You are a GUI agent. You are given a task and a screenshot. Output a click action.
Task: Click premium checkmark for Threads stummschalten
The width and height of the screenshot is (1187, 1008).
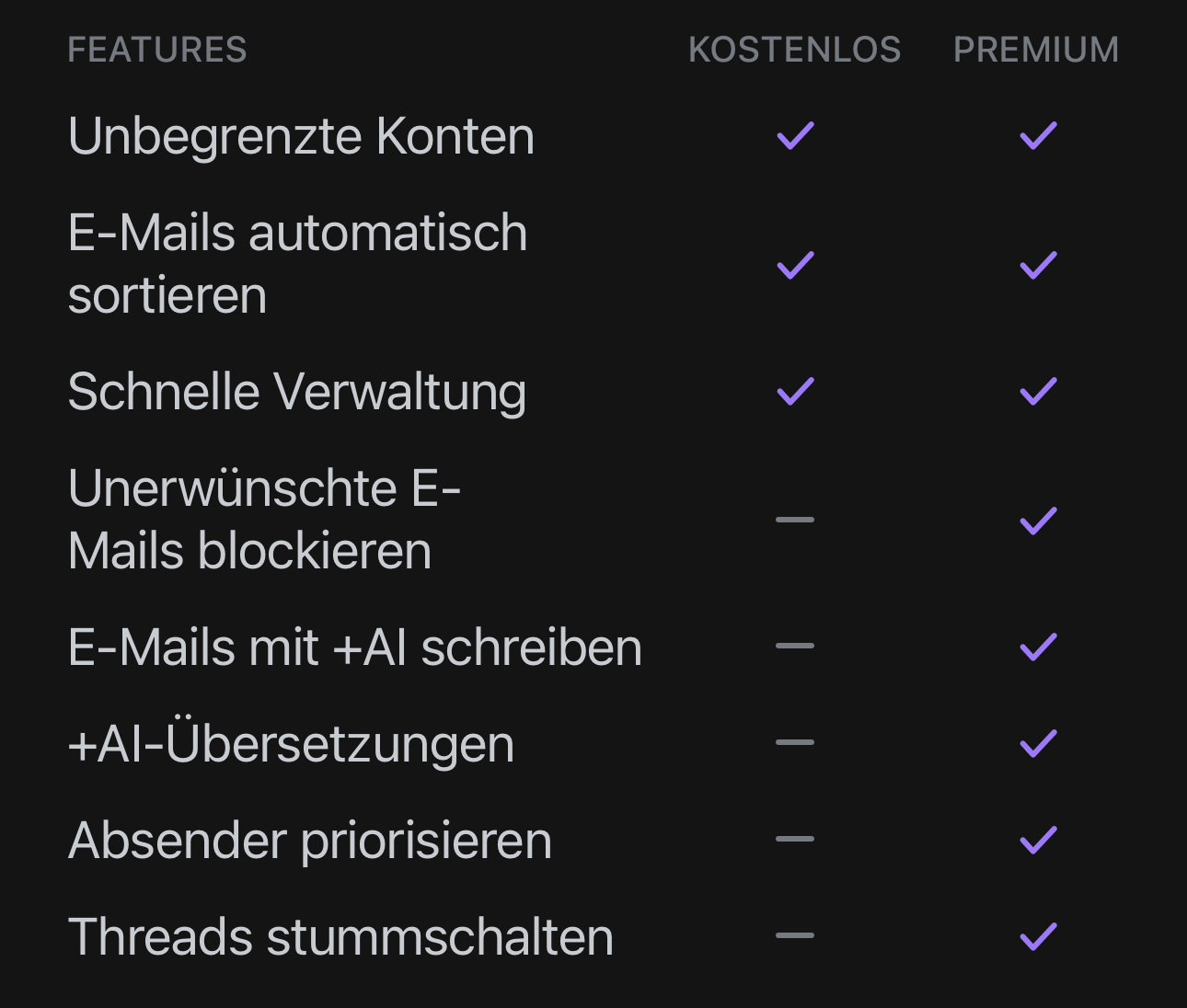point(1038,937)
